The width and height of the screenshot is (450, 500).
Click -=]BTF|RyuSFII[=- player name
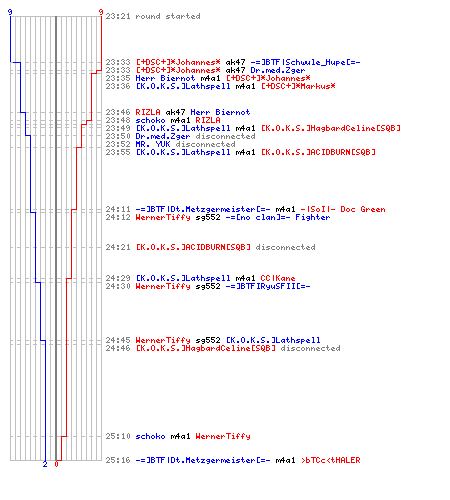pyautogui.click(x=268, y=286)
